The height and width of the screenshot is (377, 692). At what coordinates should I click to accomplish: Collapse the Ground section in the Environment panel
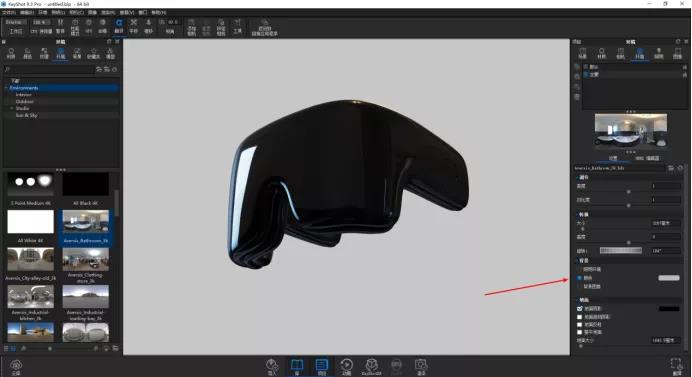tap(577, 300)
